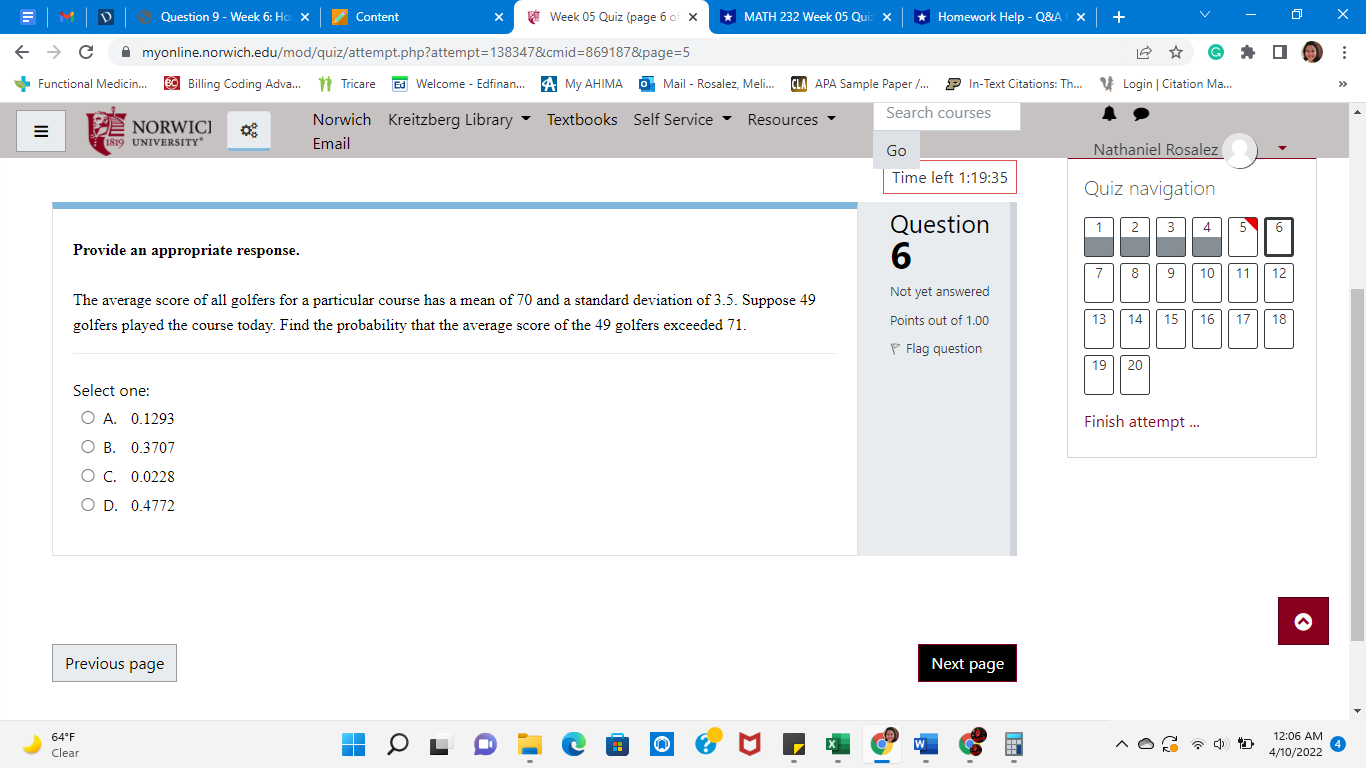Expand the Kreitzberg Library dropdown
The image size is (1366, 768).
(459, 119)
